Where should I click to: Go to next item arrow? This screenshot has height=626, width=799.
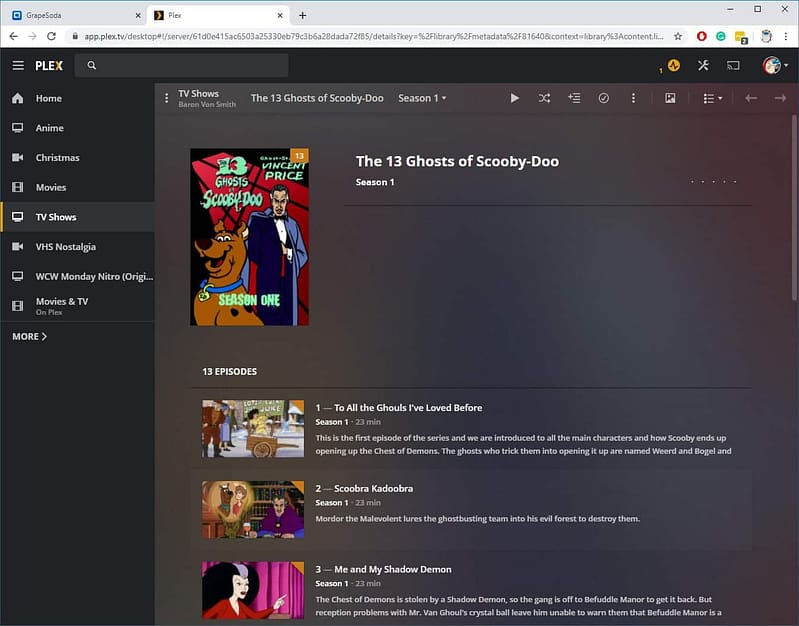[780, 98]
